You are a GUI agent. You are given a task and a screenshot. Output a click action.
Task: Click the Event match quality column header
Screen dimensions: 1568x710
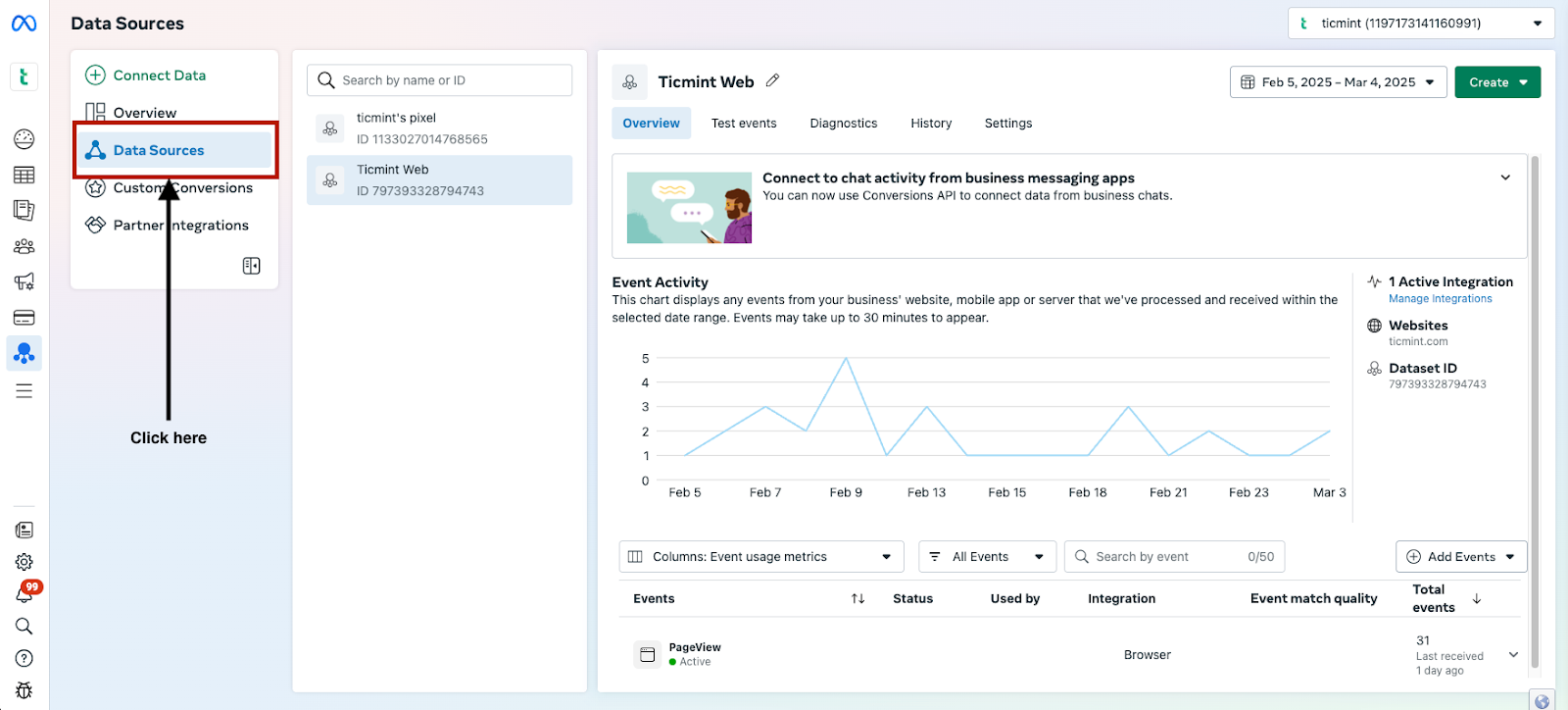coord(1313,598)
